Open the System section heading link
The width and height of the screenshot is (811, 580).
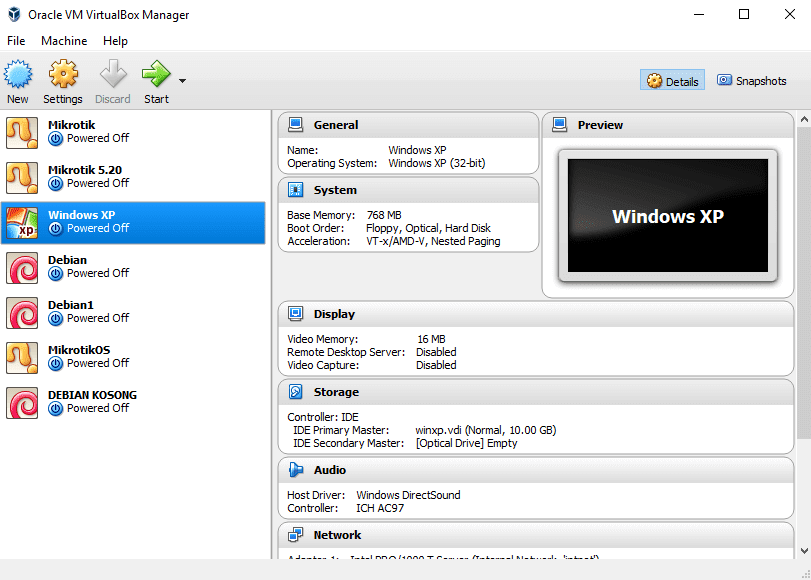pyautogui.click(x=335, y=190)
